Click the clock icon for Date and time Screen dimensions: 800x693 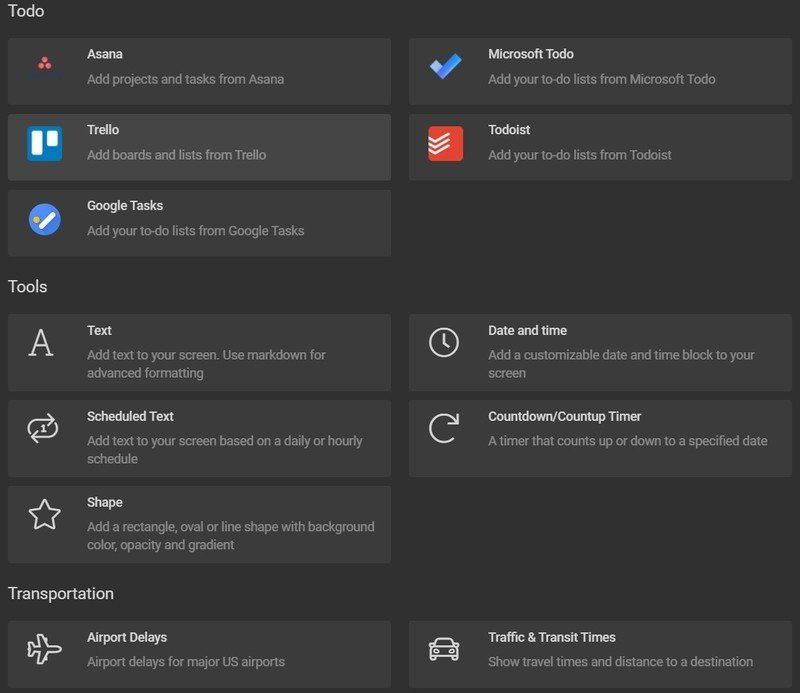[x=444, y=342]
